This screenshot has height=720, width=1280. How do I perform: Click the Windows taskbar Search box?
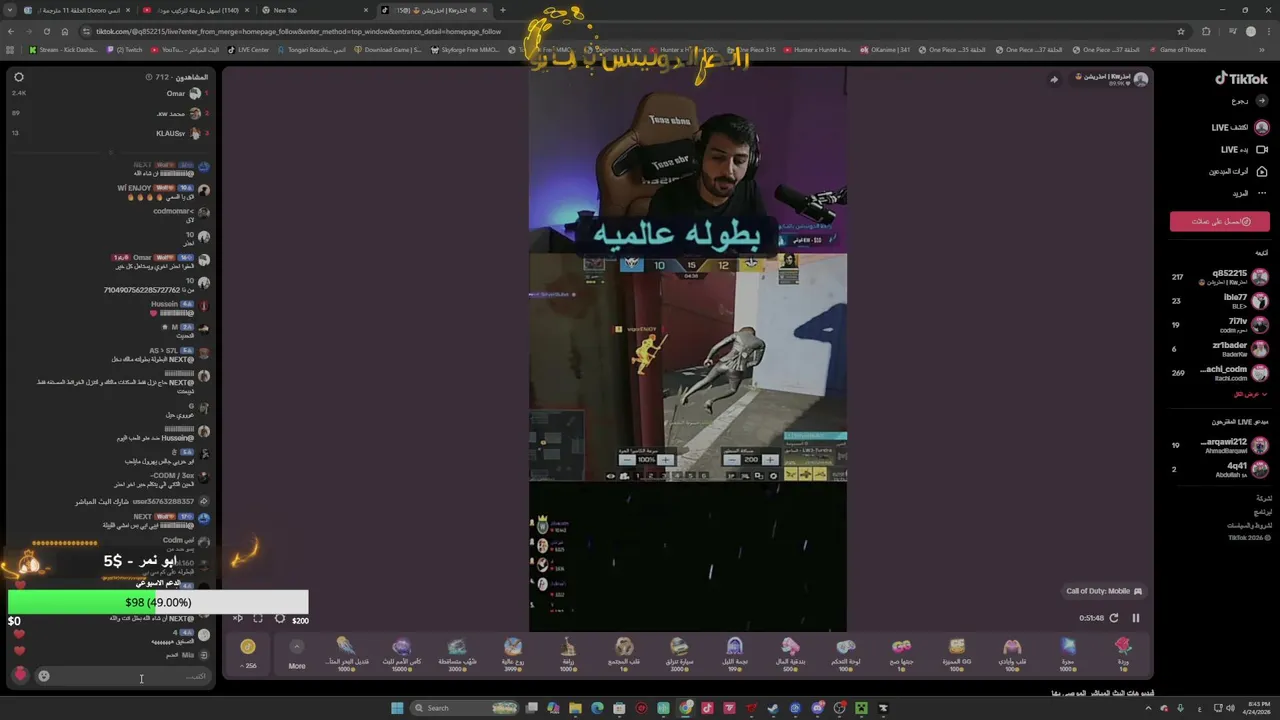(x=465, y=708)
